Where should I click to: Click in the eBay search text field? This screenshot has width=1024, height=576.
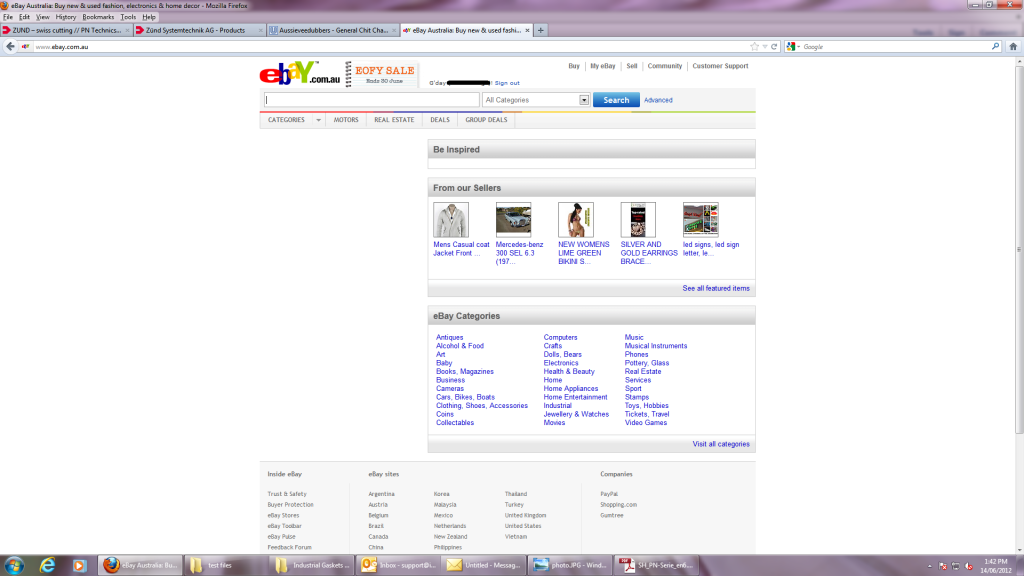372,100
